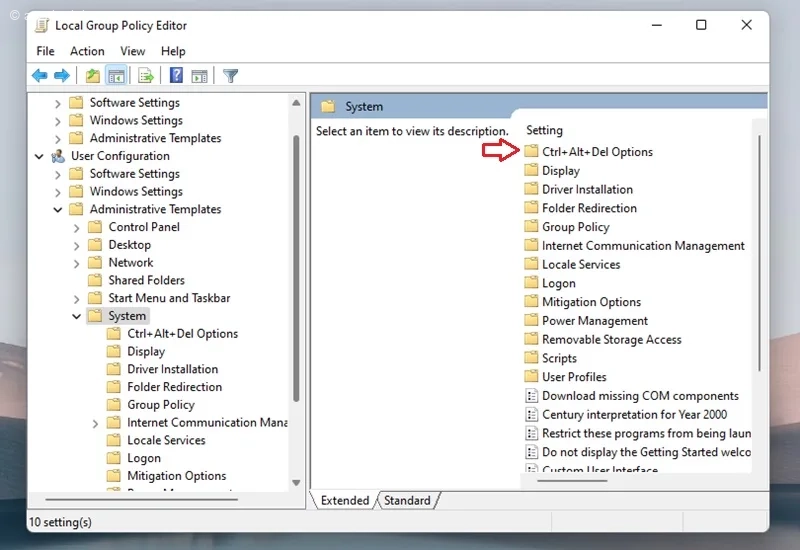Image resolution: width=800 pixels, height=550 pixels.
Task: Collapse the User Configuration node
Action: 39,156
